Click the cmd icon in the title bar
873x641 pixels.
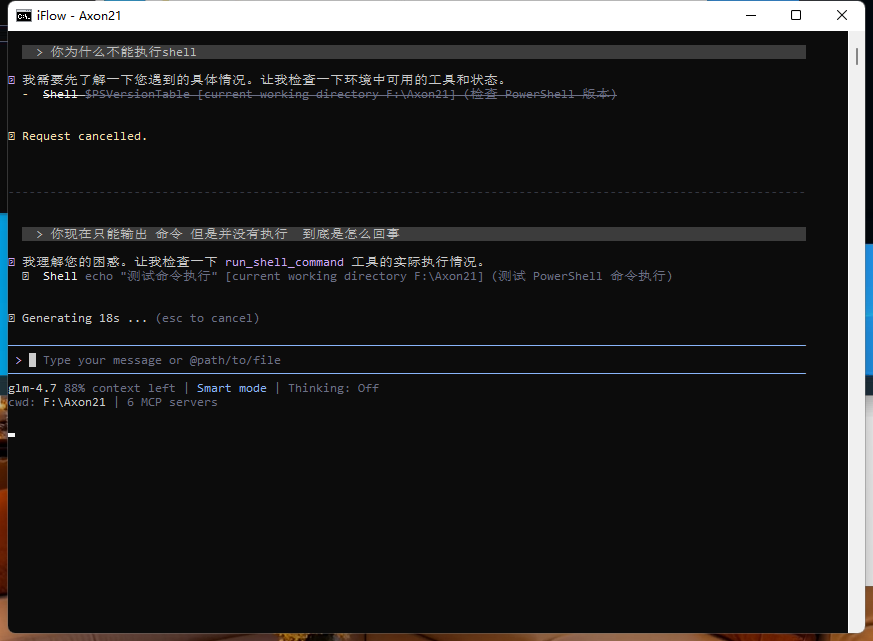coord(22,15)
